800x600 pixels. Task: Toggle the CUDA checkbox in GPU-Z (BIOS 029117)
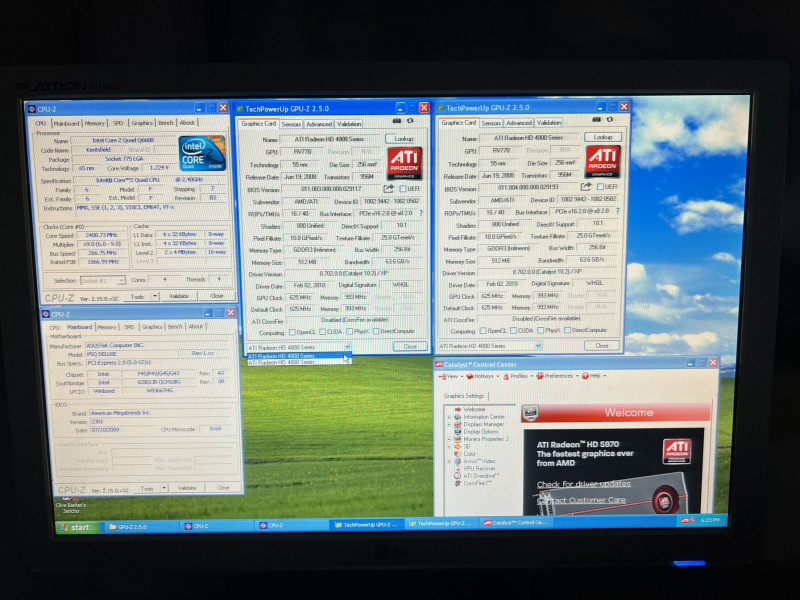coord(322,332)
